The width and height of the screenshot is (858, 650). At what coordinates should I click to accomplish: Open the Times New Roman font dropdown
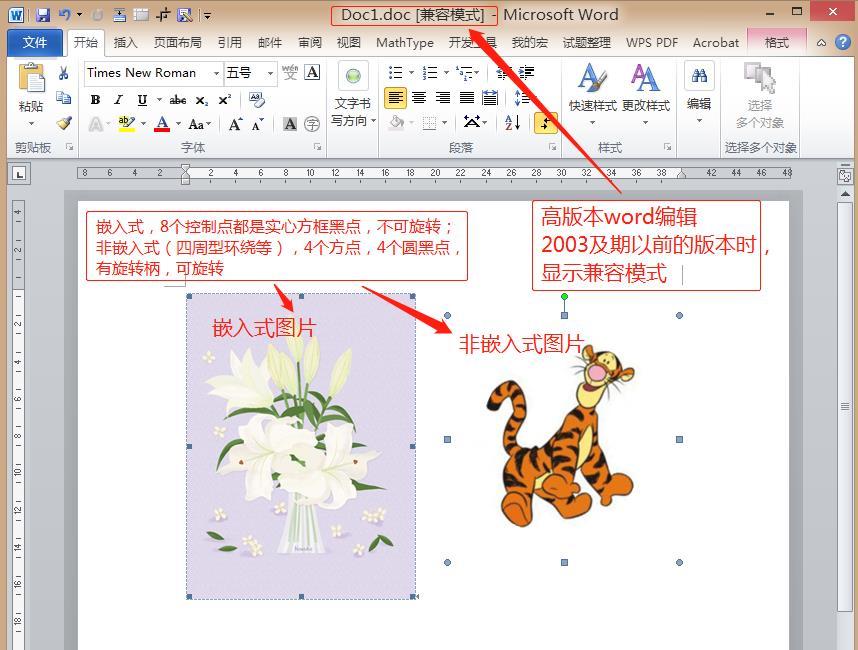218,73
